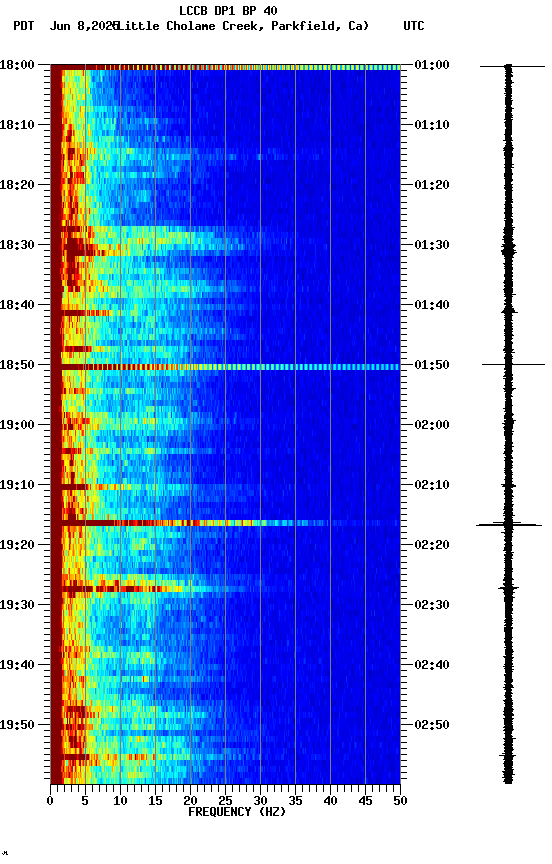
Task: Click the 35 Hz frequency axis label
Action: (x=295, y=801)
